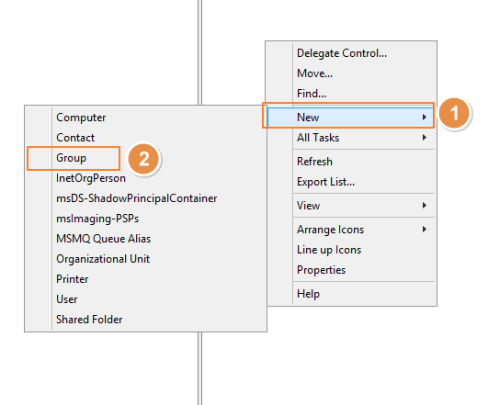Screen dimensions: 500x405
Task: Choose Printer from the submenu
Action: tap(72, 279)
